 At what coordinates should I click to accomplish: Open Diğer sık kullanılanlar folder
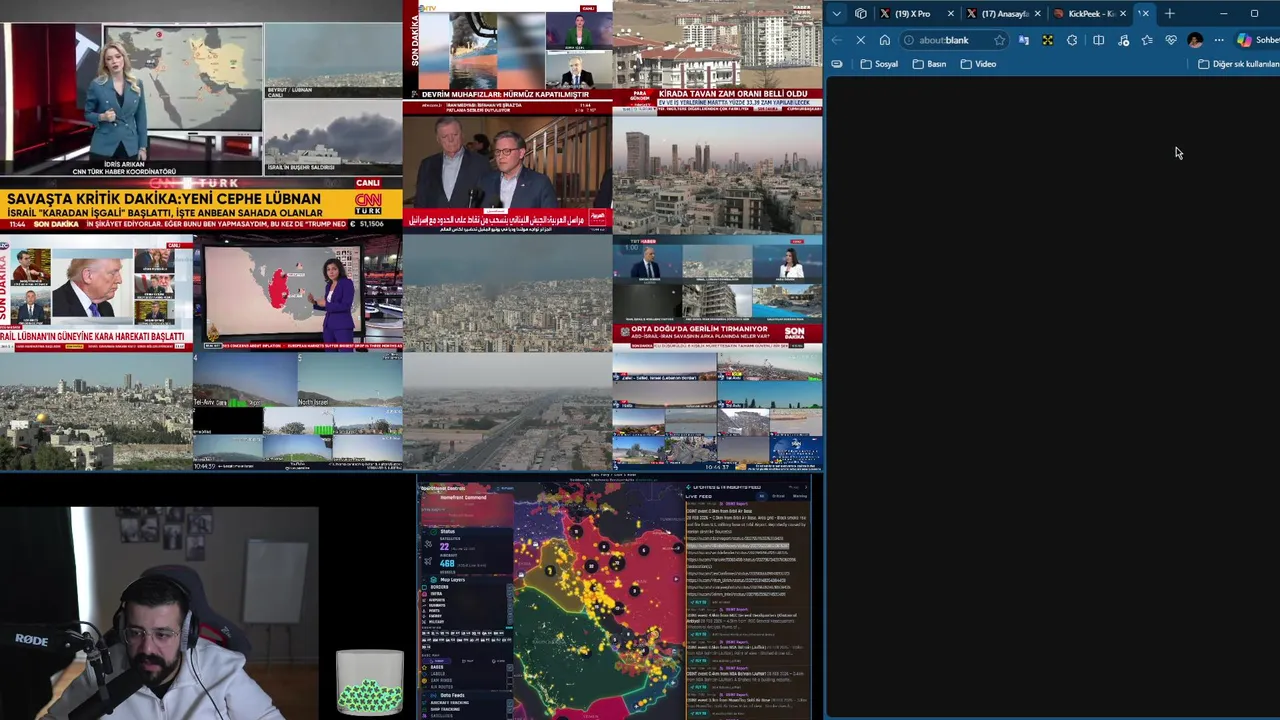coord(1238,64)
